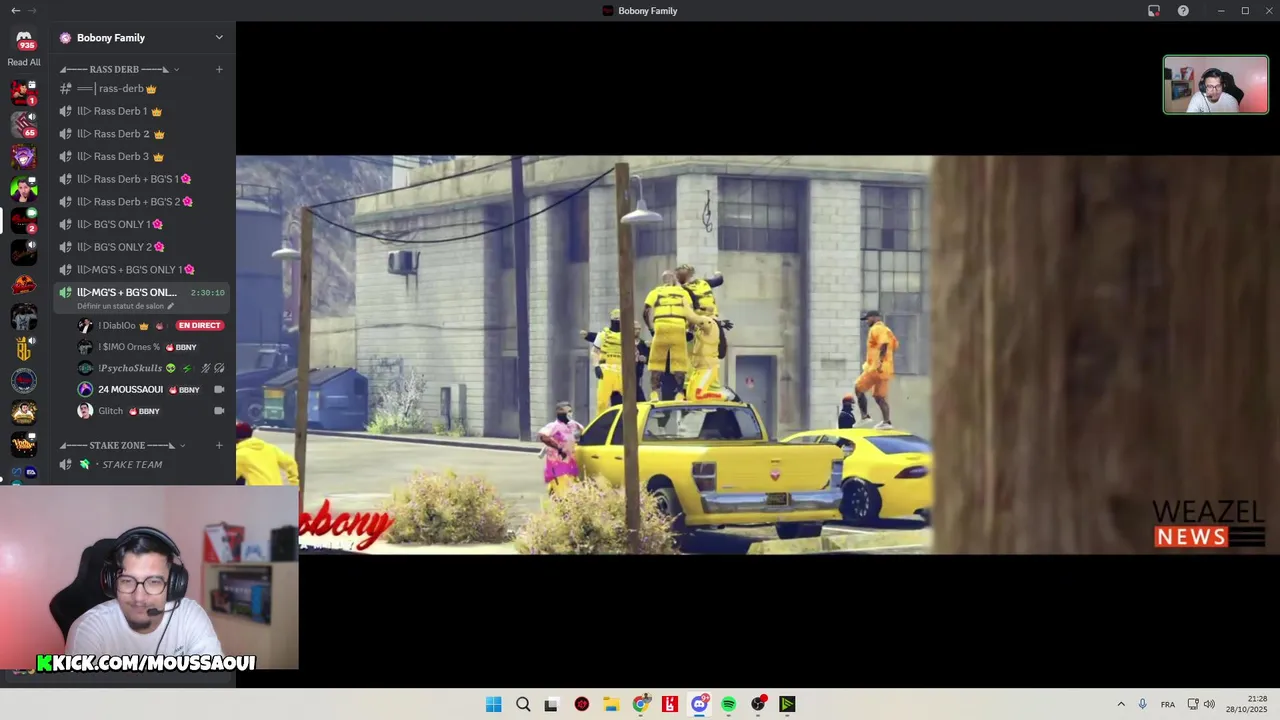Image resolution: width=1280 pixels, height=720 pixels.
Task: Click the 24 MOUSSAOUI user entry
Action: [x=150, y=390]
